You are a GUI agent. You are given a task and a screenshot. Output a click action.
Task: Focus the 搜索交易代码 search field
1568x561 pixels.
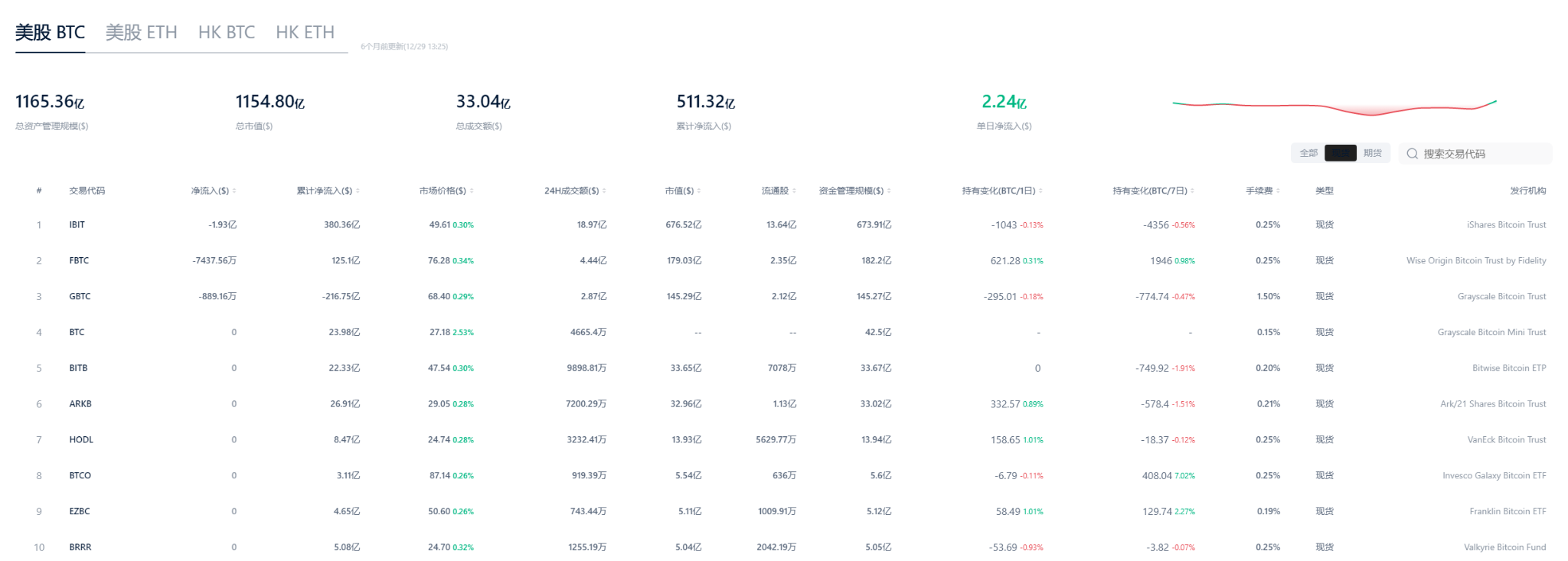[x=1475, y=154]
